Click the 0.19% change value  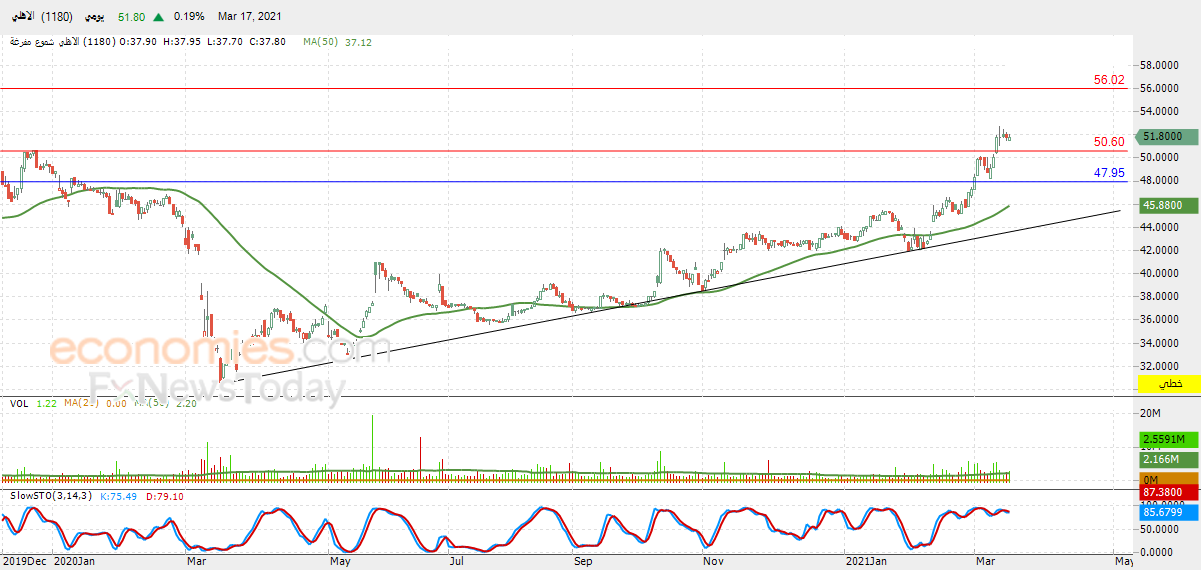pos(189,17)
